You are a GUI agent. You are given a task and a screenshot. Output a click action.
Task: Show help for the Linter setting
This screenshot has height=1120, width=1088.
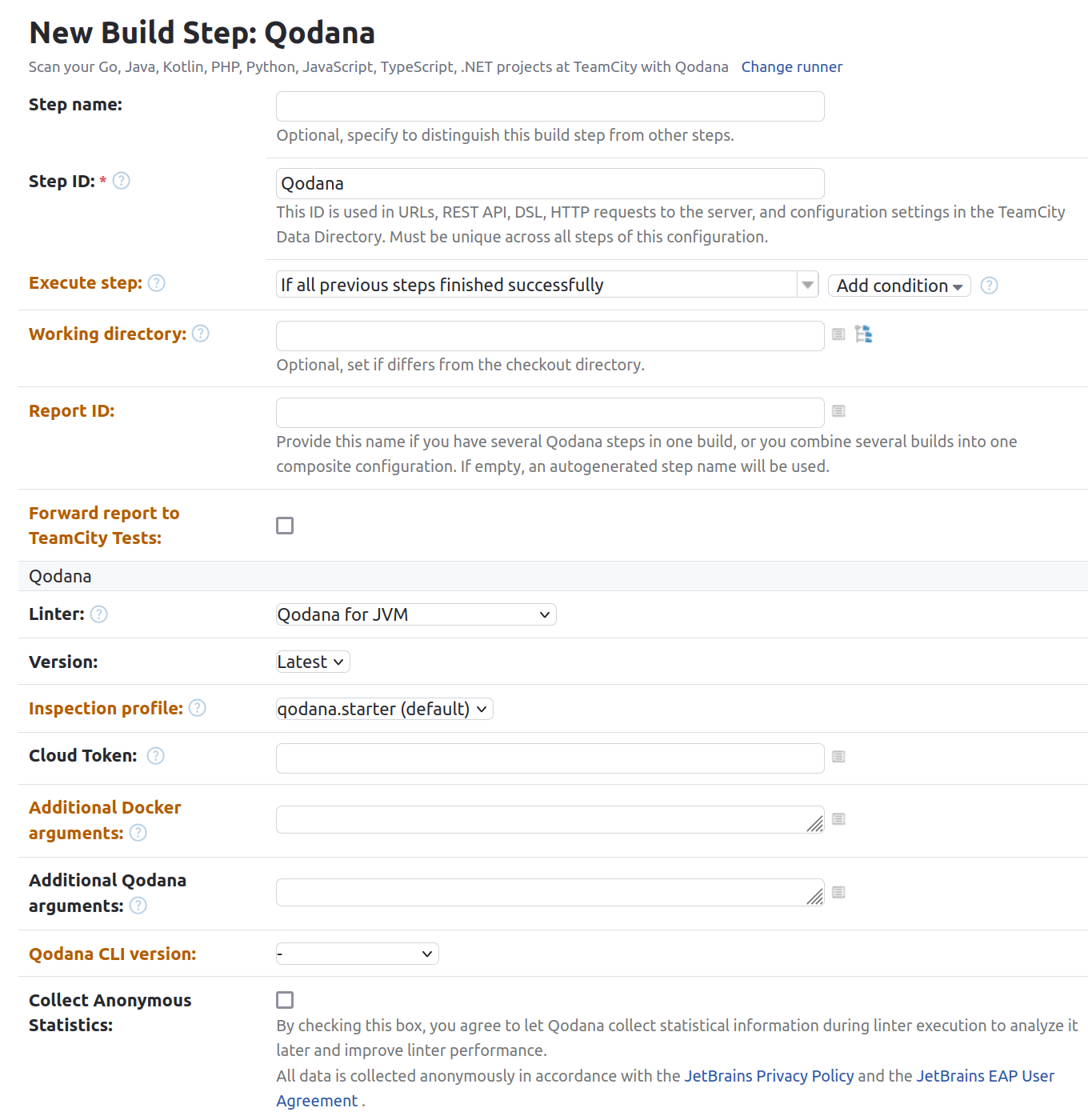pos(99,614)
